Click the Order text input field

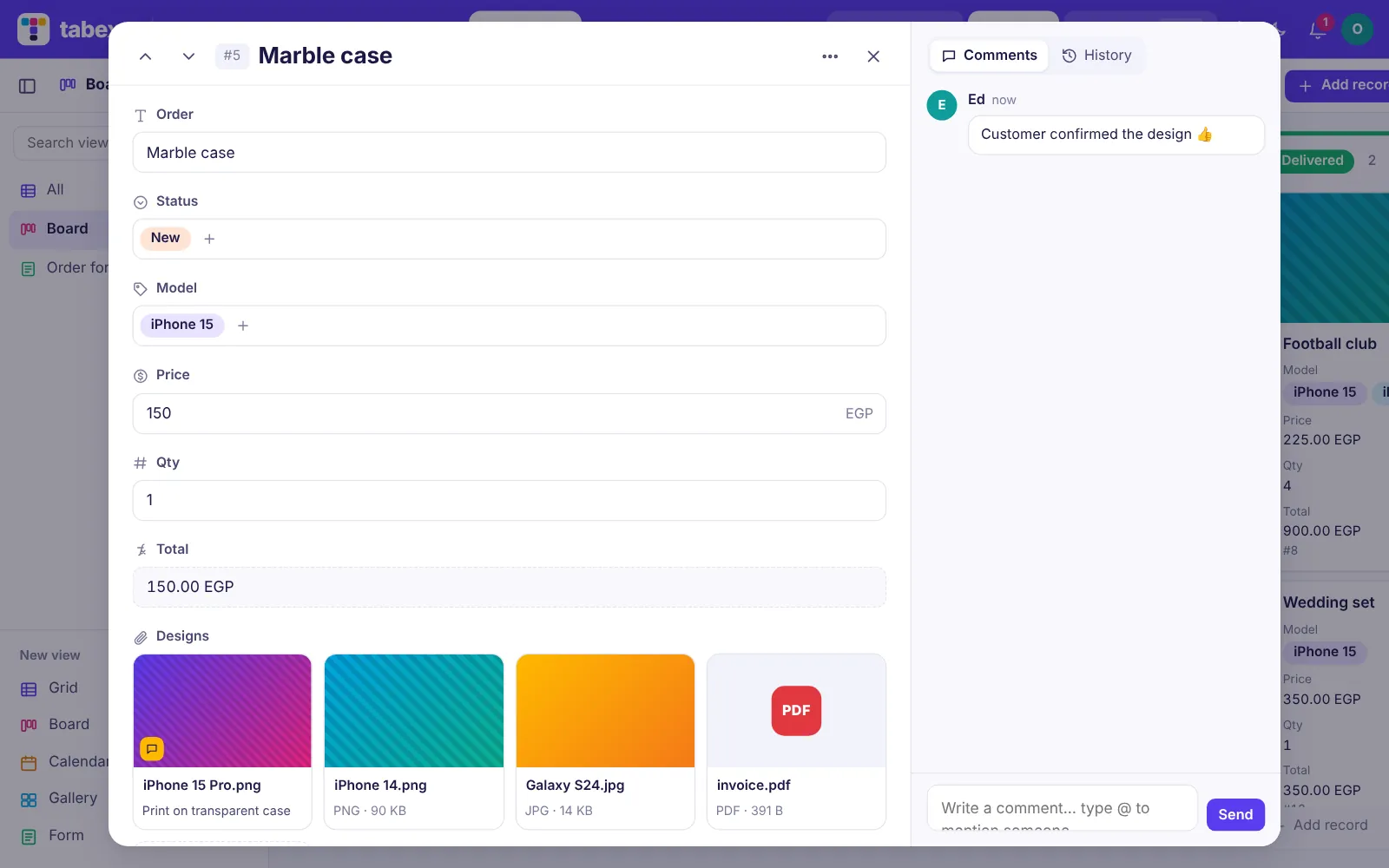coord(510,153)
